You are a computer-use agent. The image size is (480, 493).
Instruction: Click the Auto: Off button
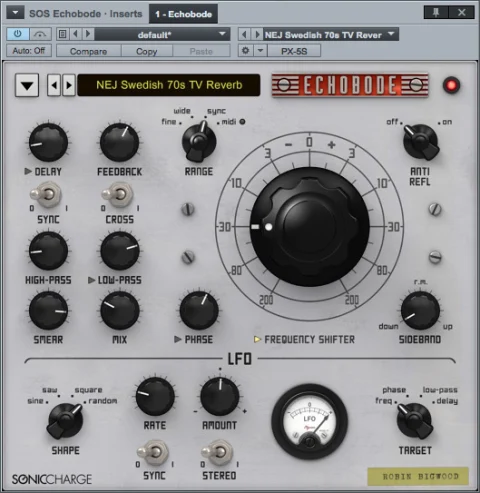click(x=29, y=51)
